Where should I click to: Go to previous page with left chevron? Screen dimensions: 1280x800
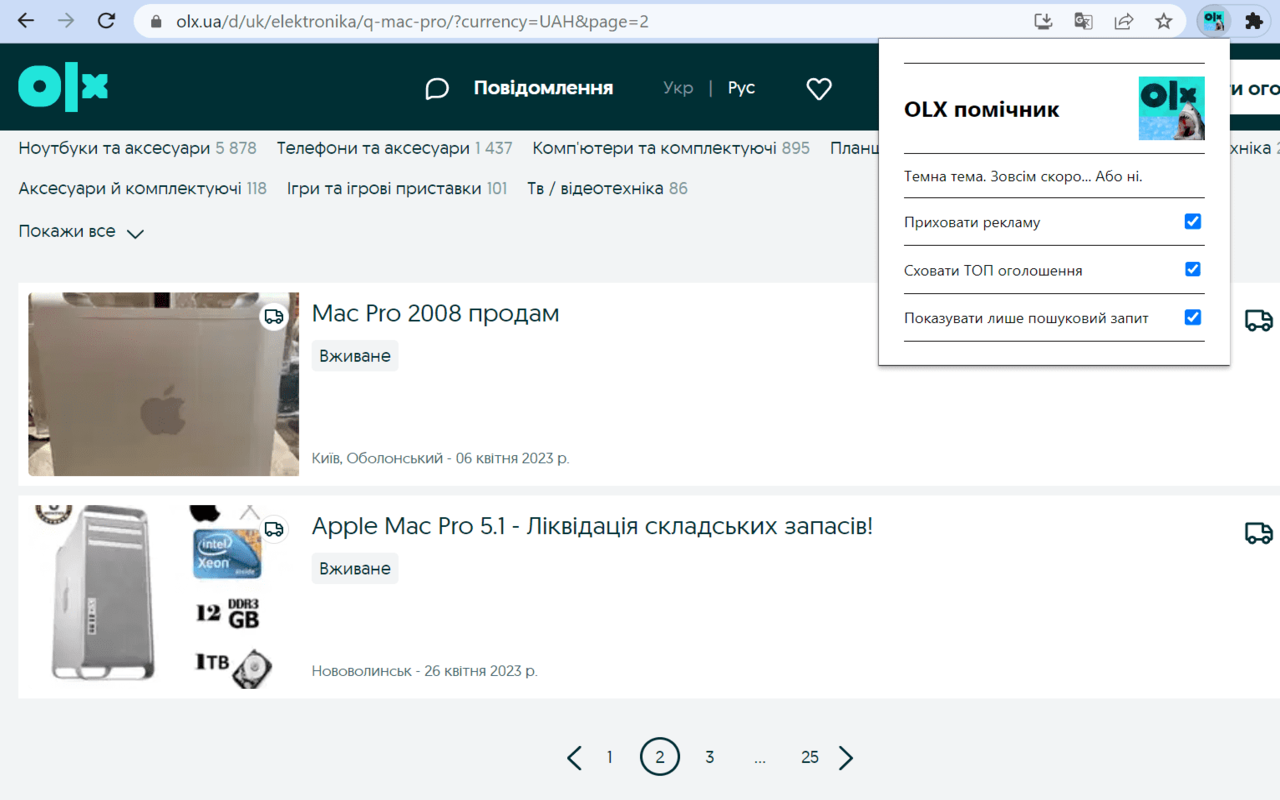click(574, 758)
